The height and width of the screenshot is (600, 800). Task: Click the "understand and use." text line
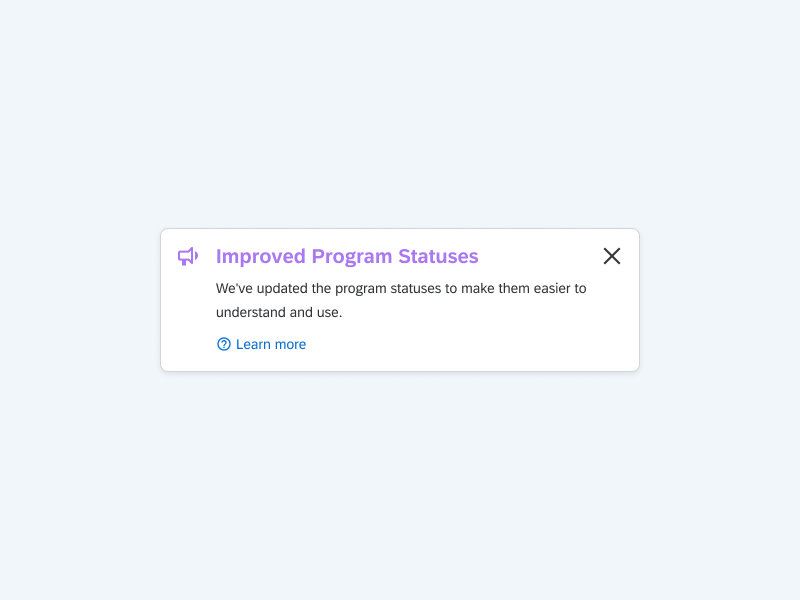pyautogui.click(x=279, y=312)
